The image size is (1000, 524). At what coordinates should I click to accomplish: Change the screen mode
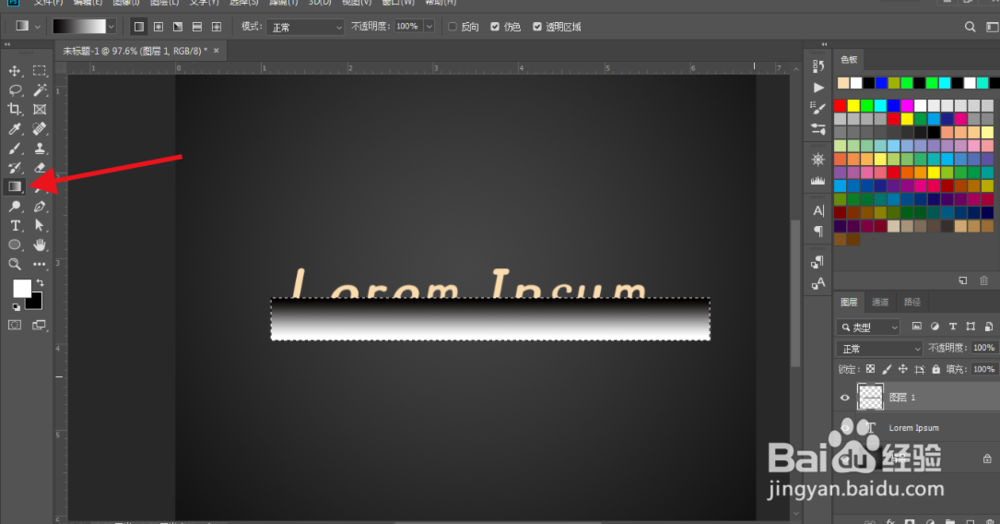pos(40,325)
